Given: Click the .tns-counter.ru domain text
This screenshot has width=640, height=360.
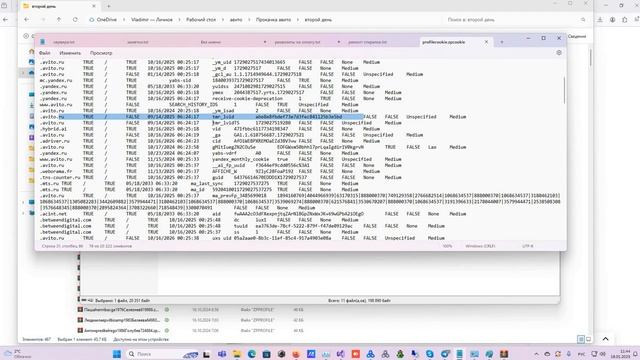Looking at the screenshot, I should (60, 178).
